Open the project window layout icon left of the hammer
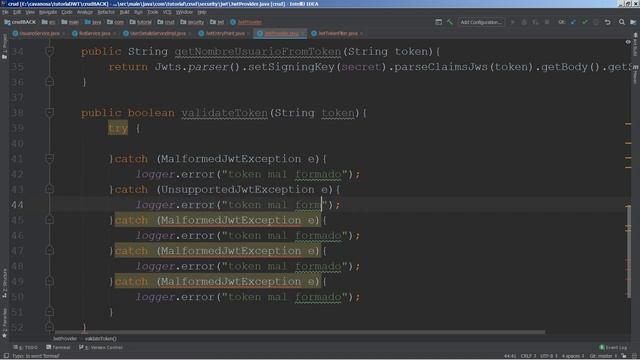Viewport: 640px width, 360px height. coord(438,22)
